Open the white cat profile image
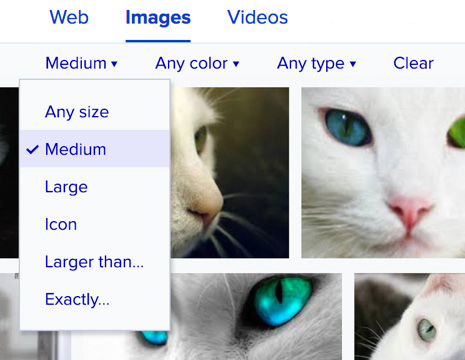This screenshot has width=465, height=360. [x=230, y=172]
